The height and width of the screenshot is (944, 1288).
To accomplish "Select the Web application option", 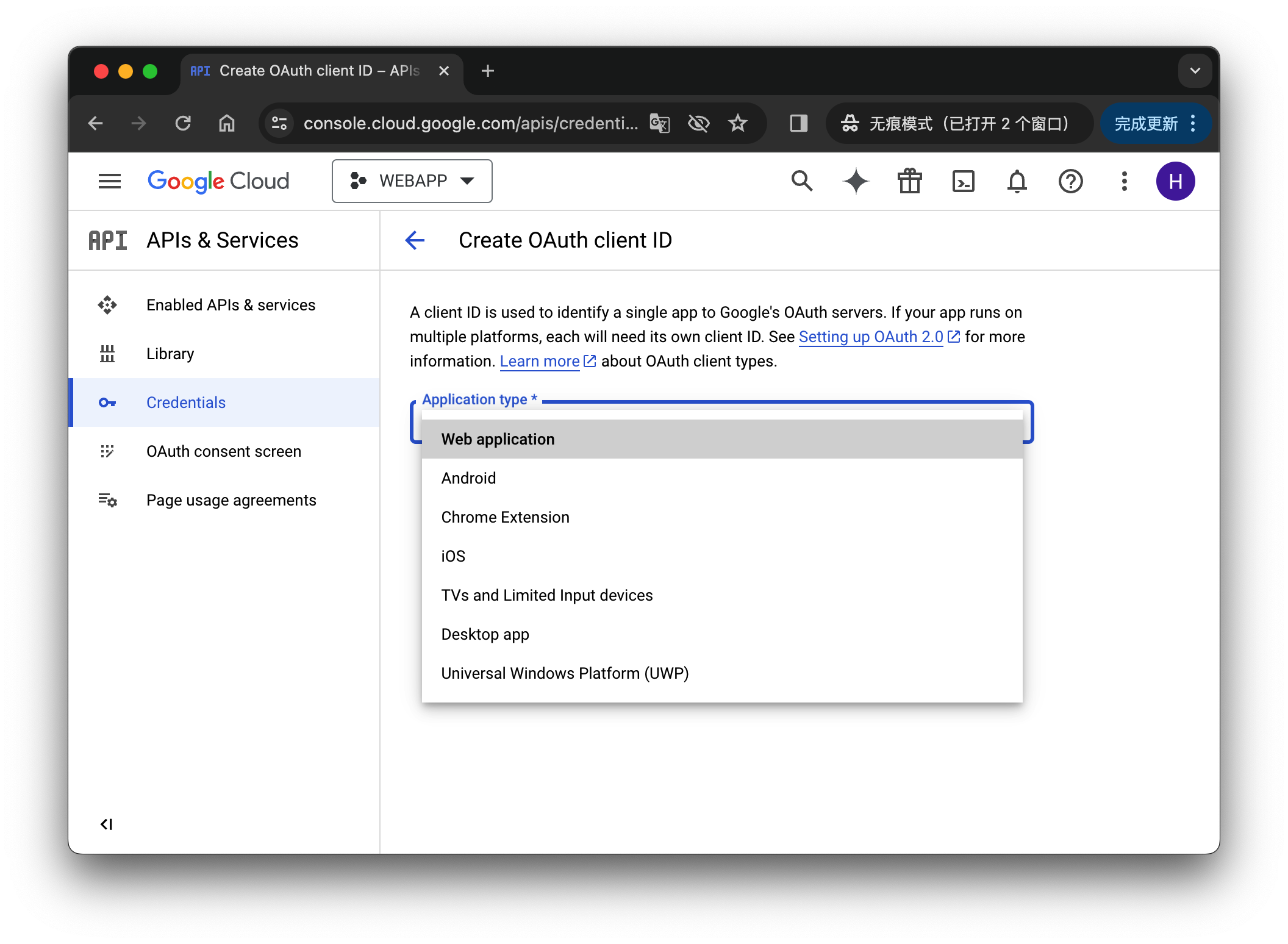I will tap(498, 438).
